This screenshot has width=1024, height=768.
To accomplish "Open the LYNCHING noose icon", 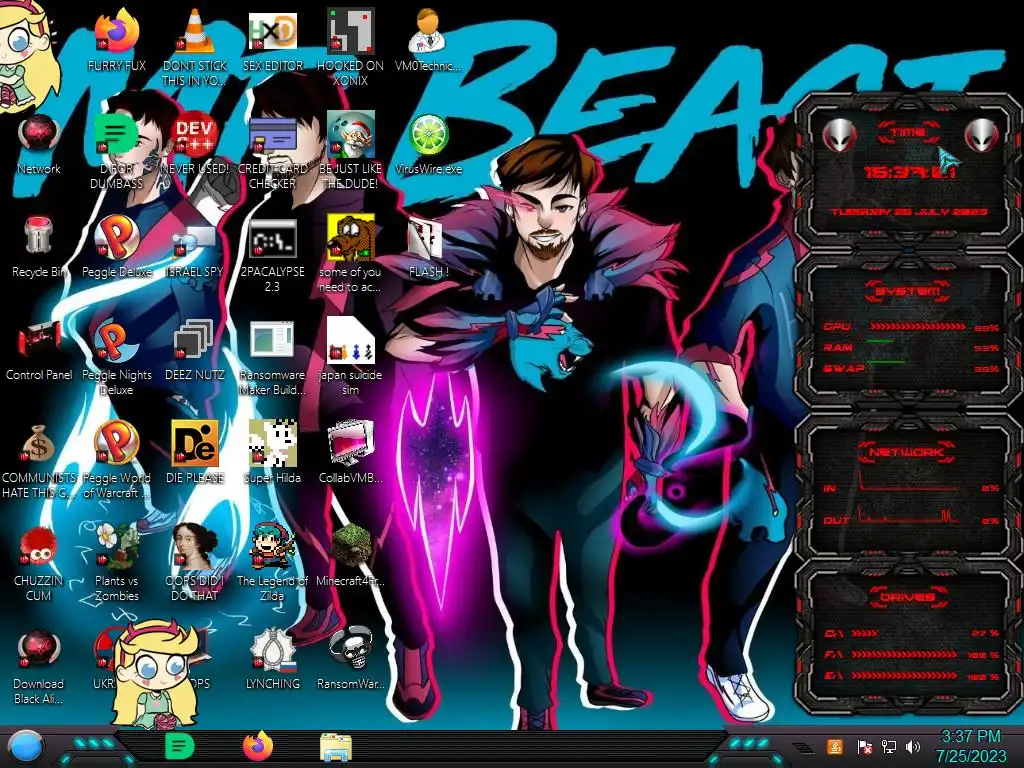I will [272, 649].
